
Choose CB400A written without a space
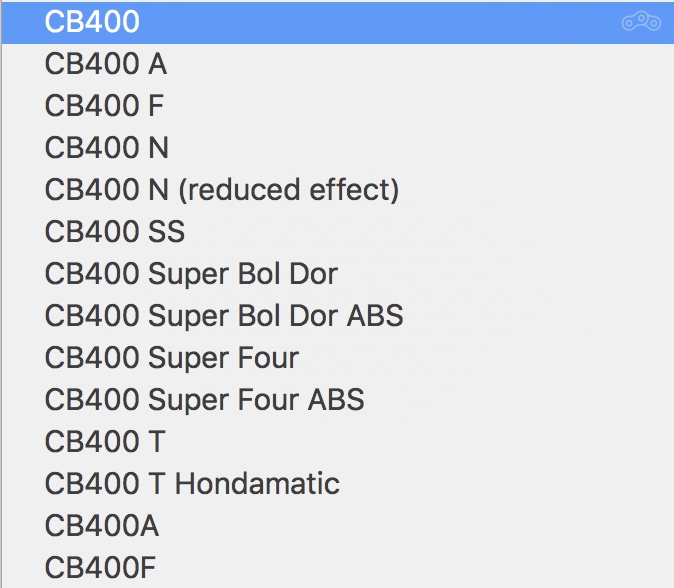(x=101, y=526)
